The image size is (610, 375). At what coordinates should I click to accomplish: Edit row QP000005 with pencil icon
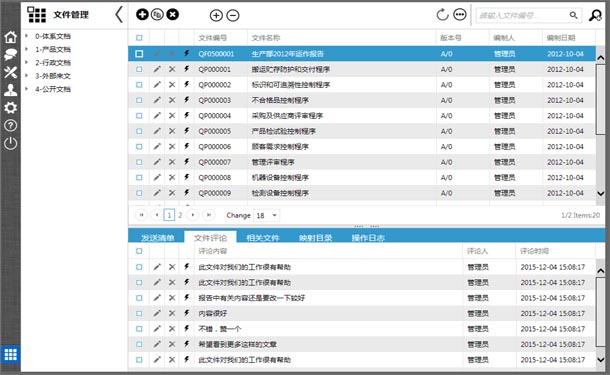tap(157, 131)
